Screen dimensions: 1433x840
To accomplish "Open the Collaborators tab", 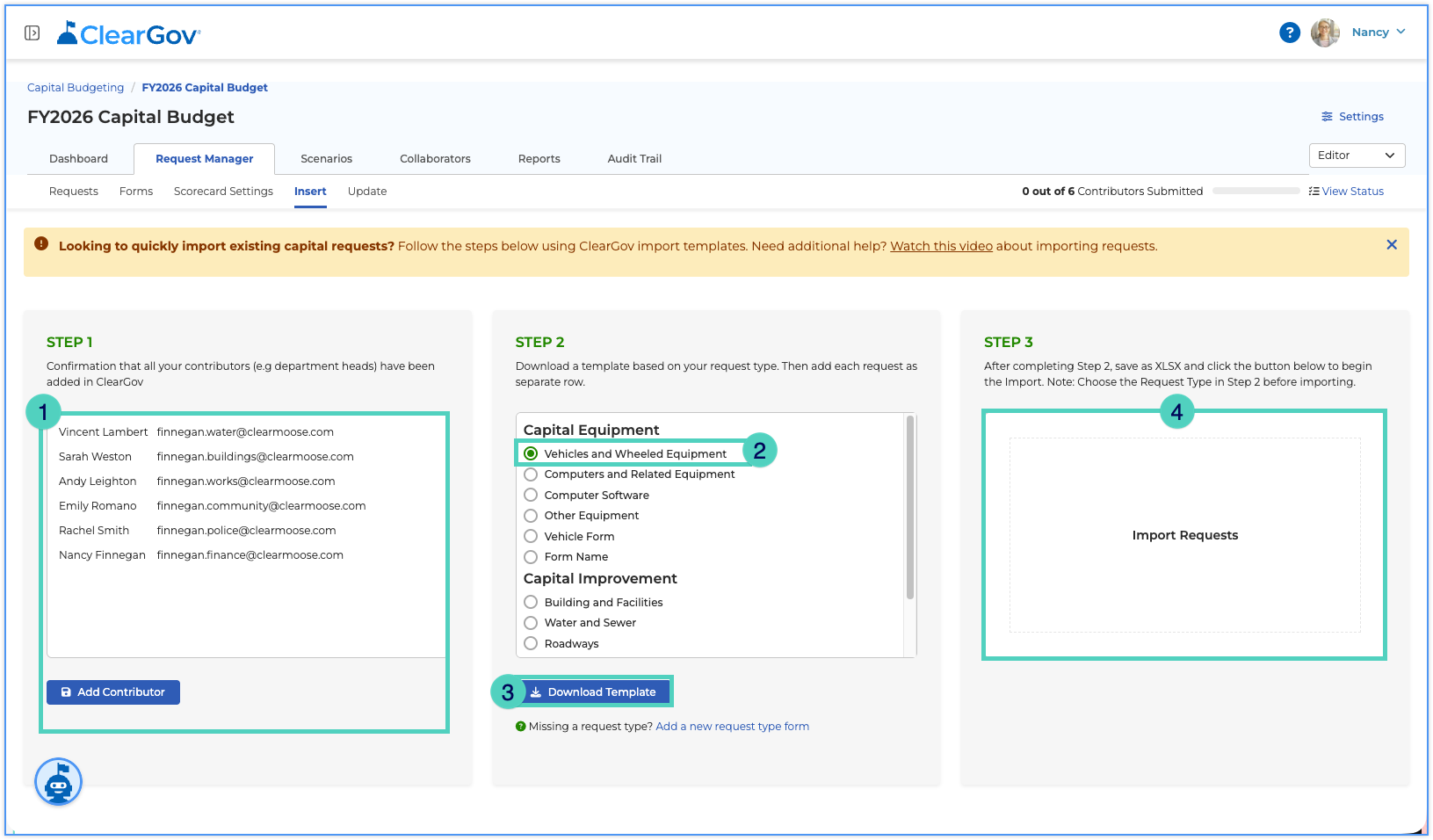I will [x=435, y=159].
